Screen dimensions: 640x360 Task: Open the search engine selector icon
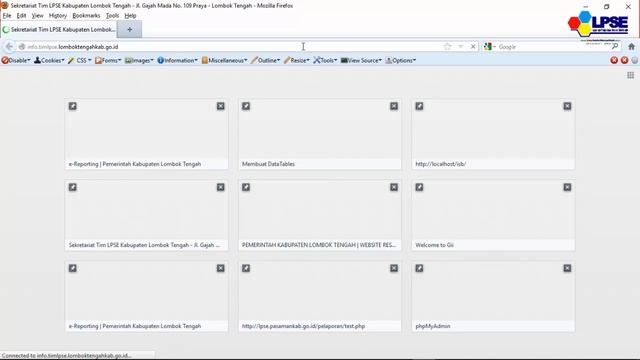click(x=489, y=47)
